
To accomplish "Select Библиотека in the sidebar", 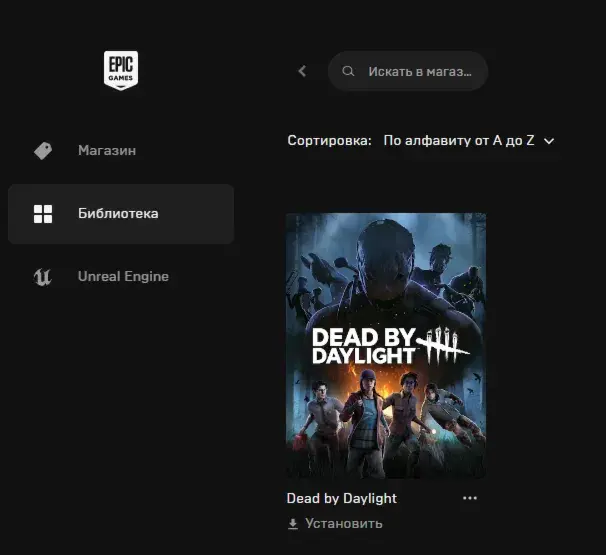I will (x=118, y=213).
